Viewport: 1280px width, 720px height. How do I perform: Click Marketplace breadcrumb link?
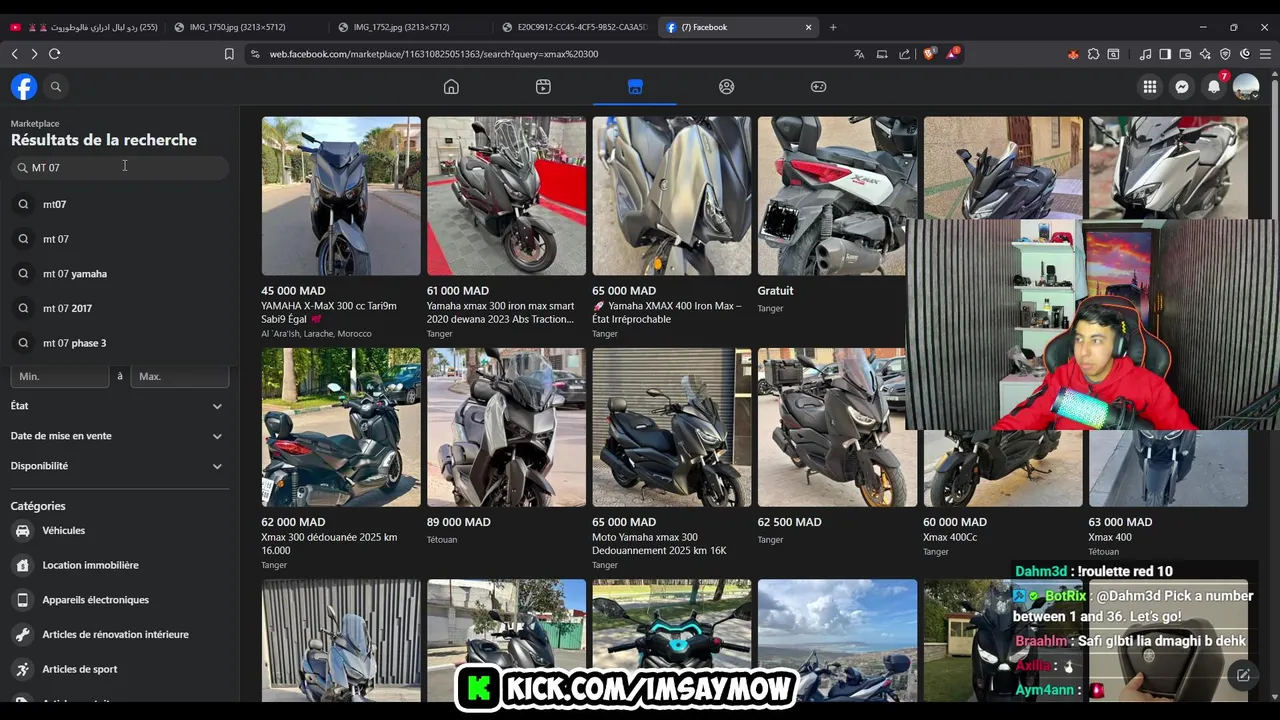[x=35, y=123]
